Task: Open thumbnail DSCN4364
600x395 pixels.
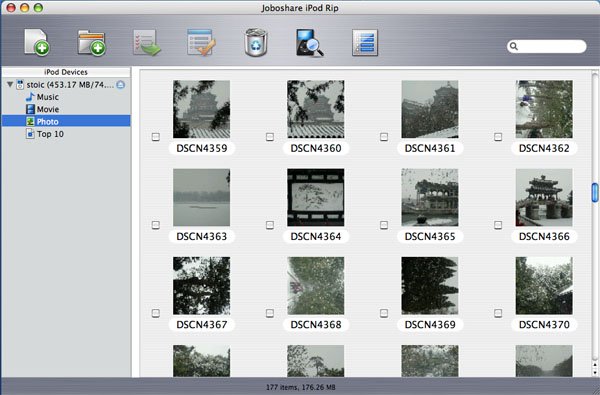Action: click(316, 198)
